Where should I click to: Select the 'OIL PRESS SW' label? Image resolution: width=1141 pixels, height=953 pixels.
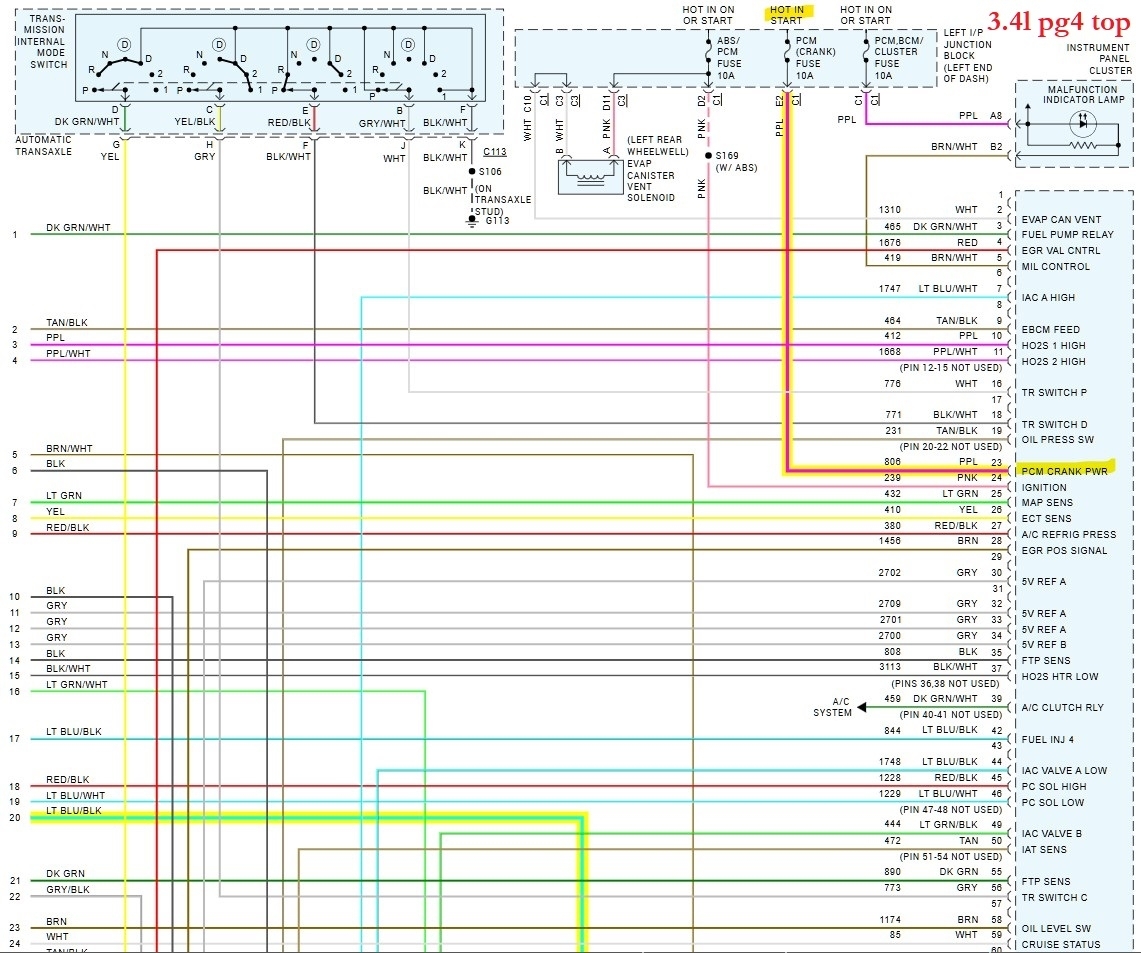[x=1057, y=440]
